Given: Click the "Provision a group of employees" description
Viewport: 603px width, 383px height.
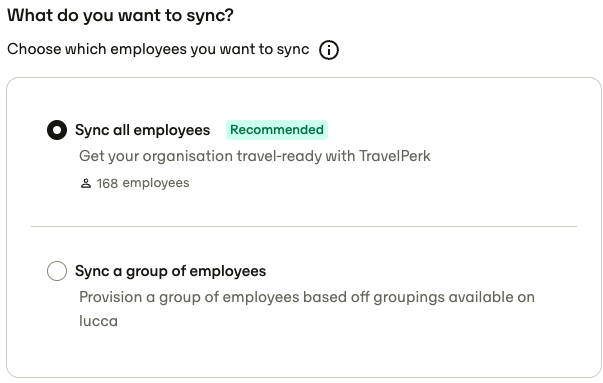Looking at the screenshot, I should tap(307, 309).
